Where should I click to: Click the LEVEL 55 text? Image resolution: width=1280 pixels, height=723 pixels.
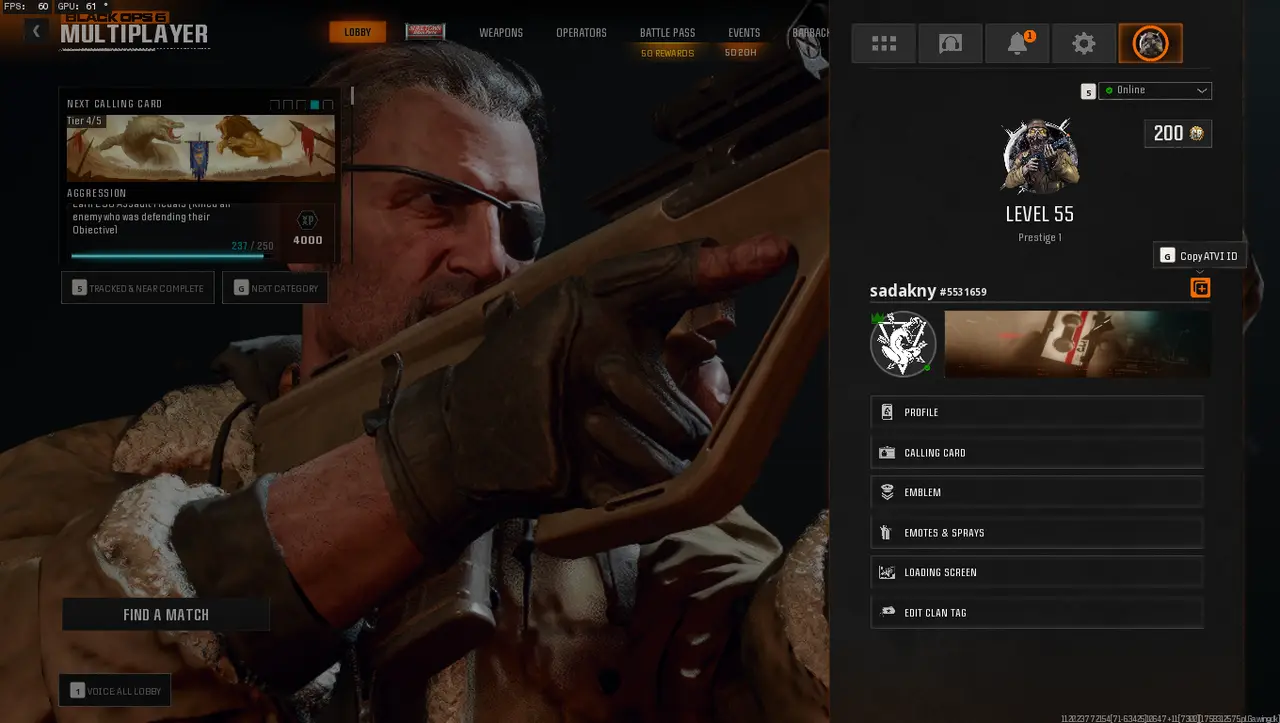point(1040,214)
